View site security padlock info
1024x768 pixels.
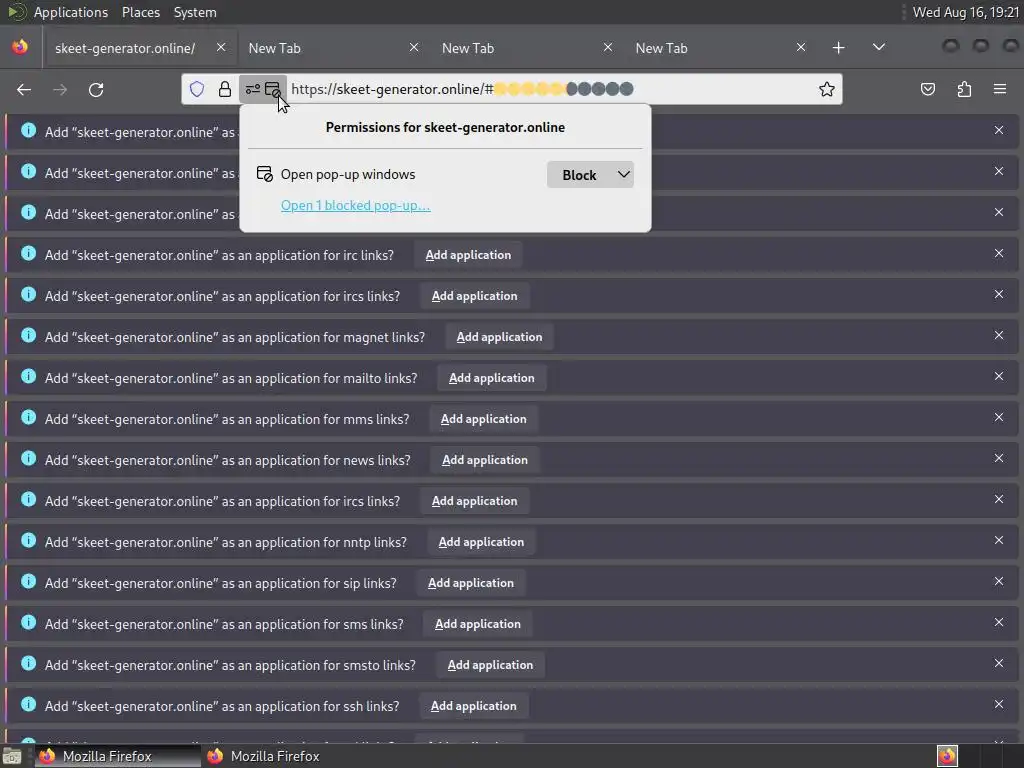225,89
